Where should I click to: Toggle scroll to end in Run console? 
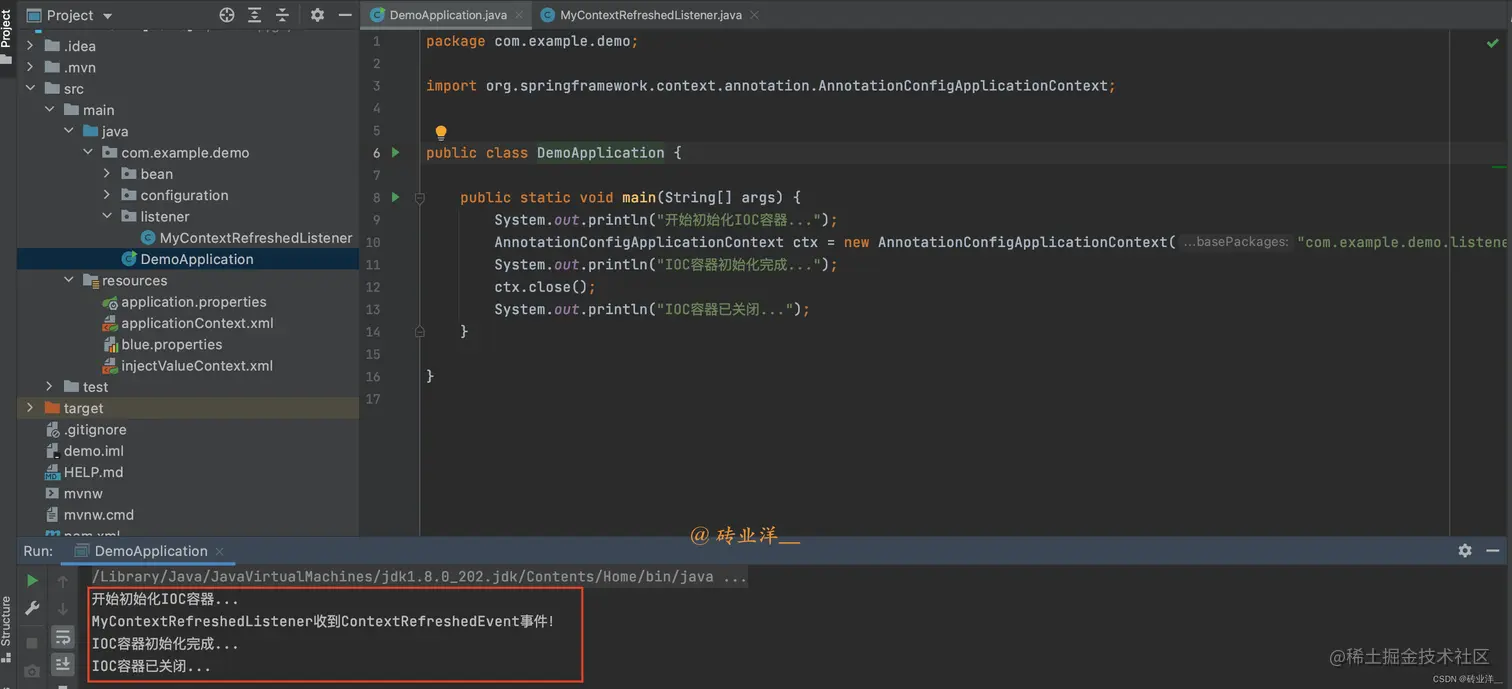(63, 664)
